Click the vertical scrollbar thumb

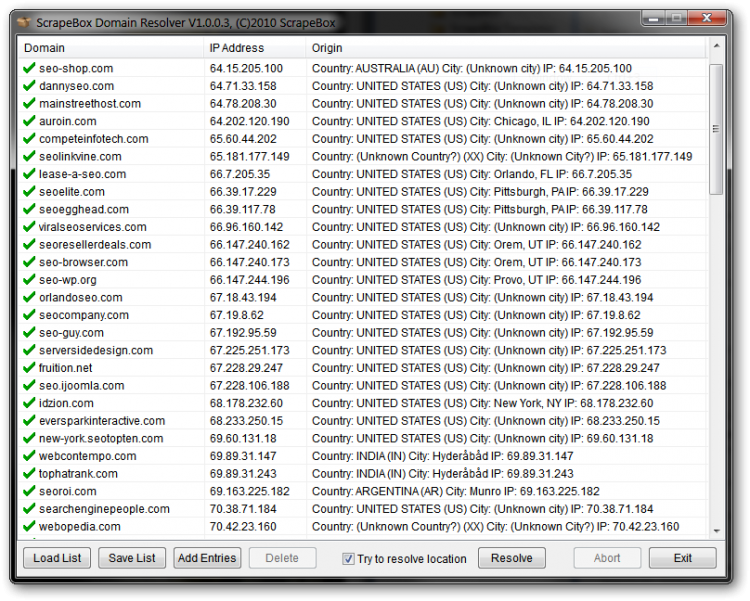point(716,129)
